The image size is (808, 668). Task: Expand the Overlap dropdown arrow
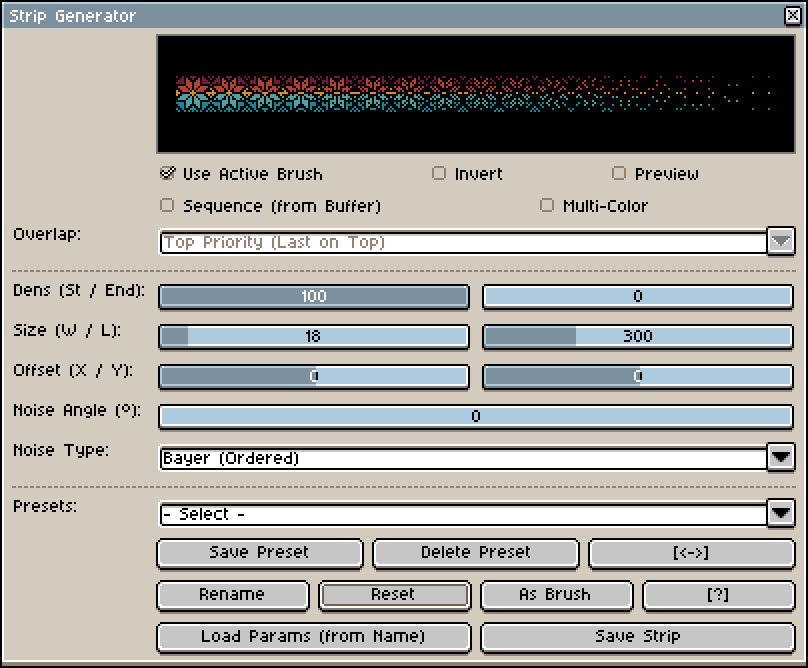coord(781,242)
